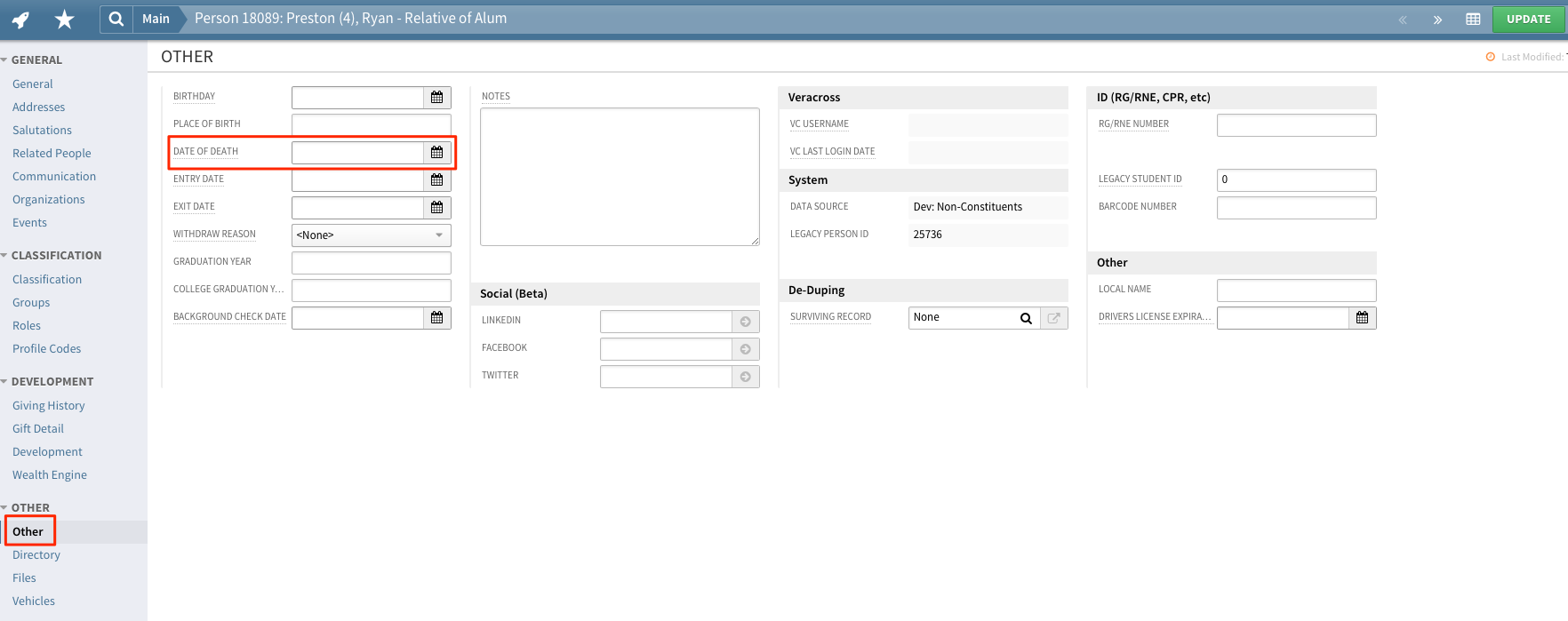Open calendar picker for Date of Death
The width and height of the screenshot is (1568, 621).
(436, 153)
